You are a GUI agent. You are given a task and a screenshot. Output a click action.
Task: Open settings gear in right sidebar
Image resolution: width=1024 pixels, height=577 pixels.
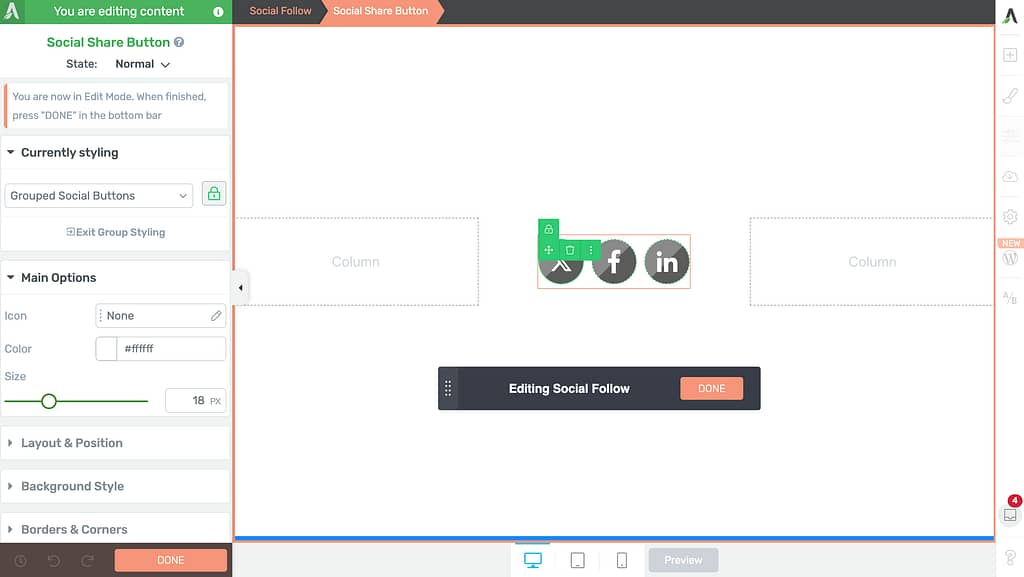pyautogui.click(x=1010, y=217)
